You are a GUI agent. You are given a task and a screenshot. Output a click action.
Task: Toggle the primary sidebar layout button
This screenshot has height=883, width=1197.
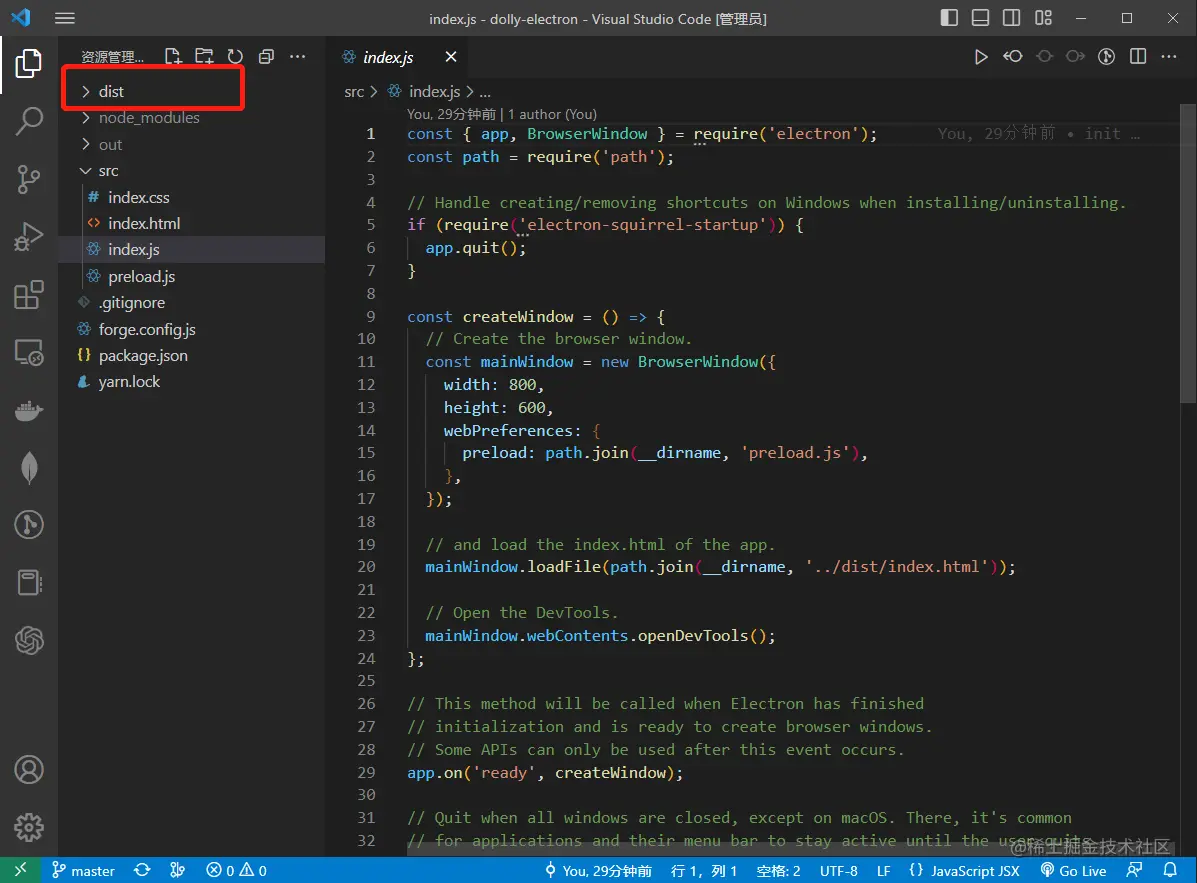pyautogui.click(x=949, y=18)
